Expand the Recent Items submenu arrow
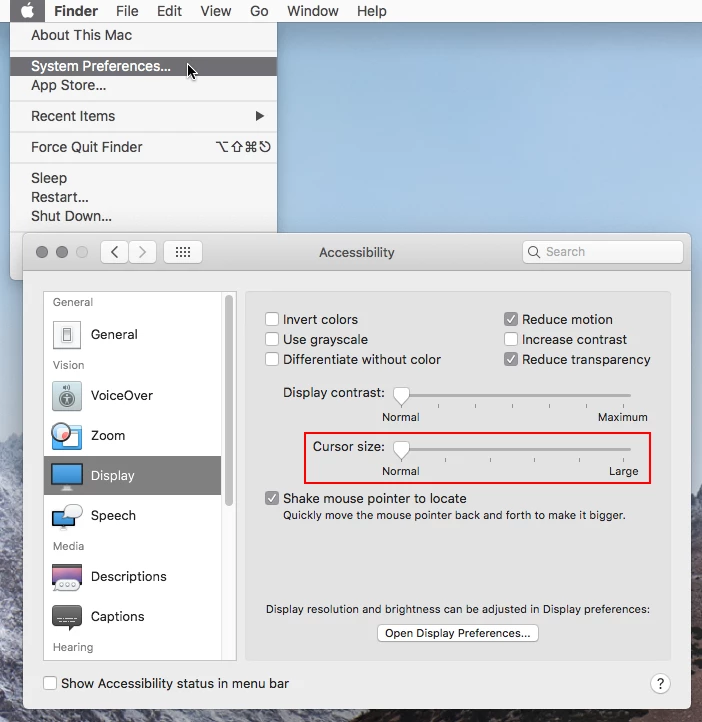This screenshot has width=702, height=722. (260, 116)
